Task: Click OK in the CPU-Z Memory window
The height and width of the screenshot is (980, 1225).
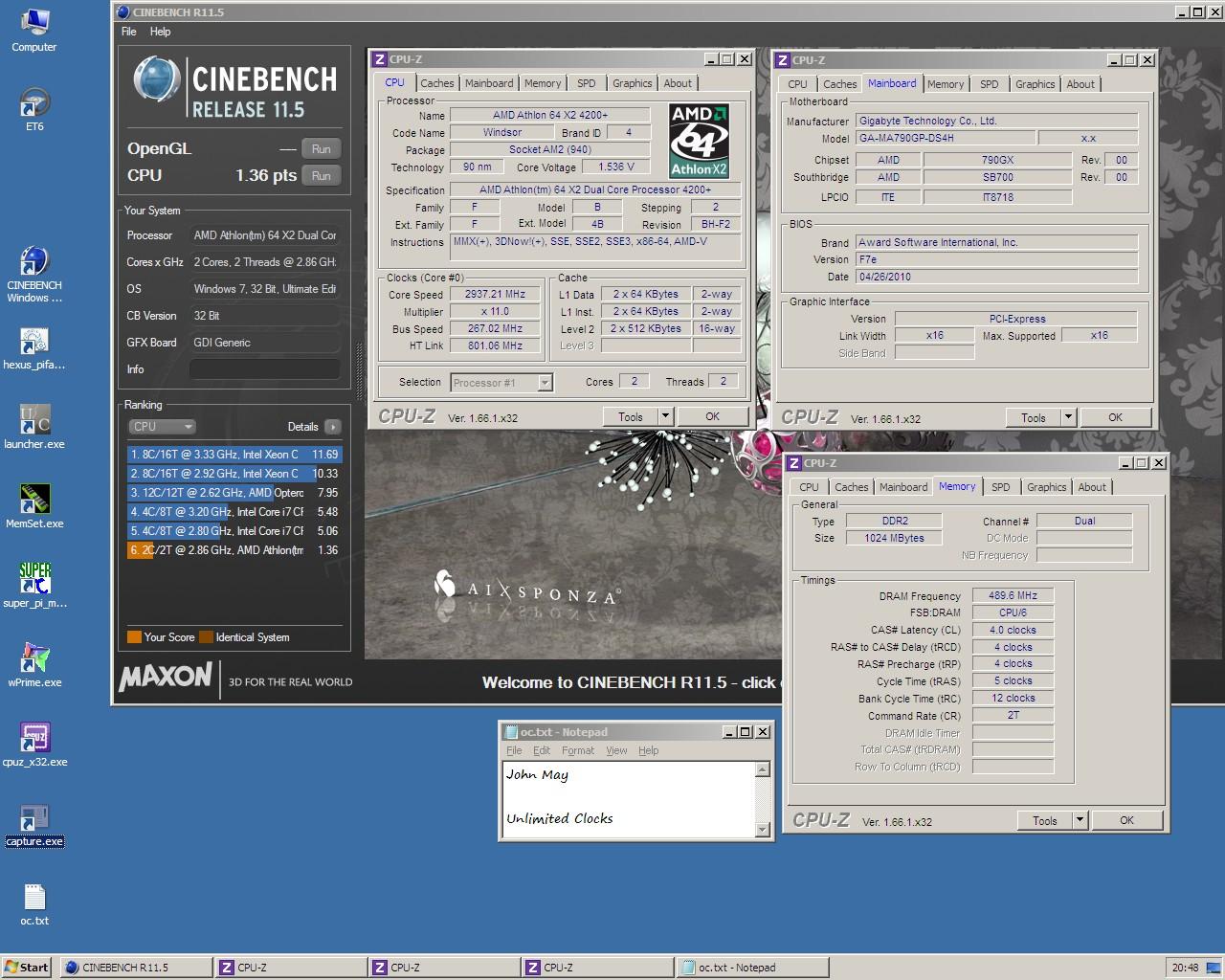Action: tap(1127, 821)
